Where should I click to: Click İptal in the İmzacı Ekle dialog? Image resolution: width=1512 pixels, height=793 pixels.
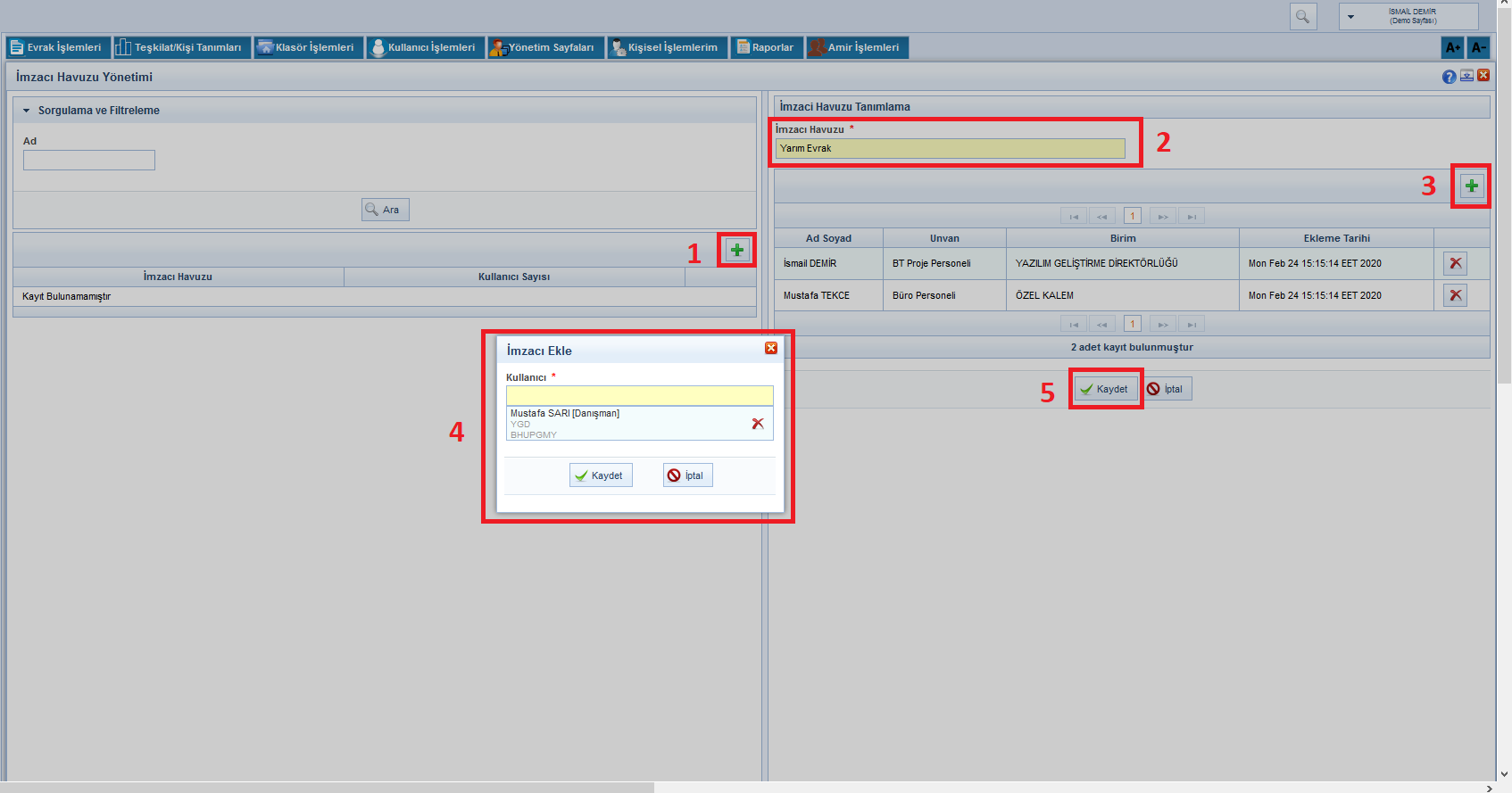(687, 475)
